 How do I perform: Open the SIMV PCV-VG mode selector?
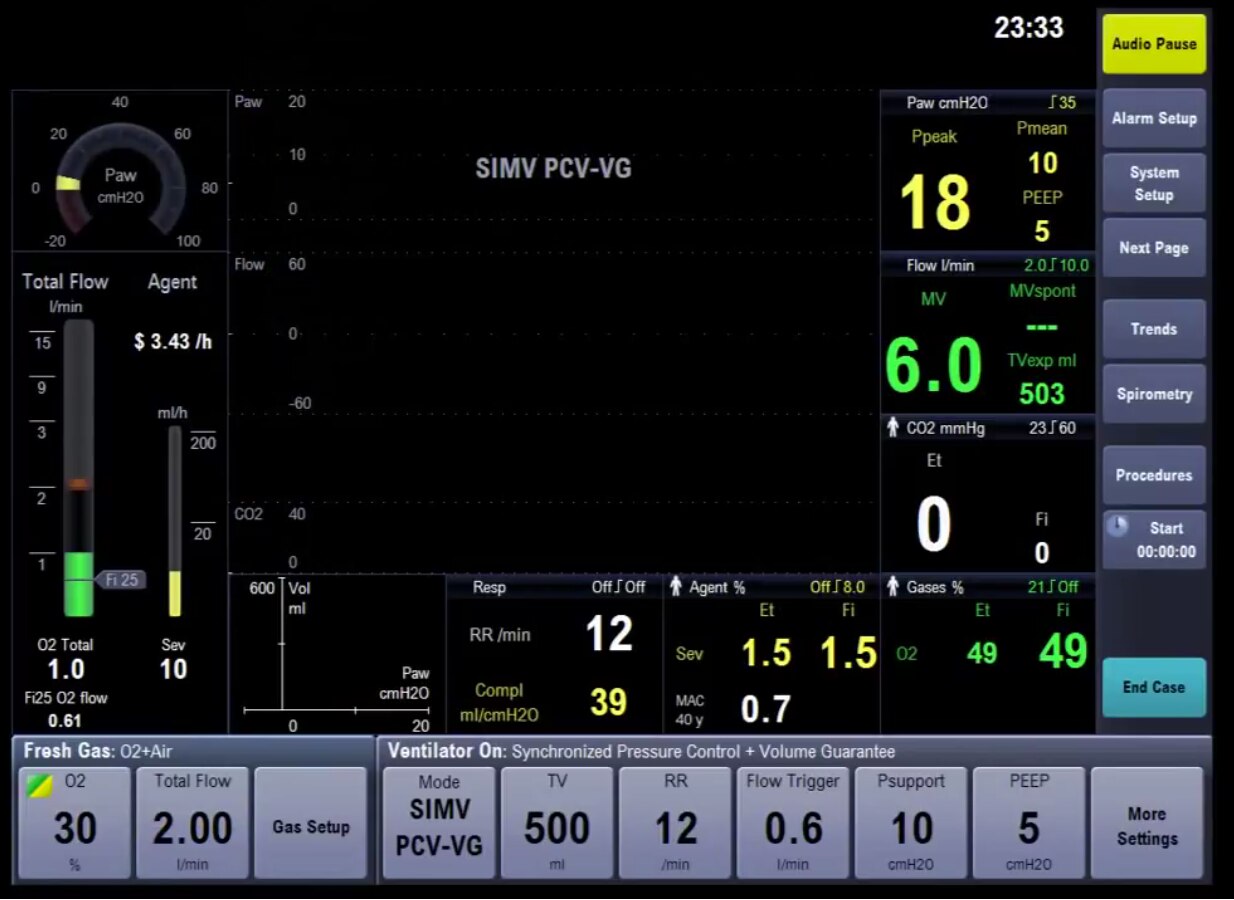(x=438, y=822)
